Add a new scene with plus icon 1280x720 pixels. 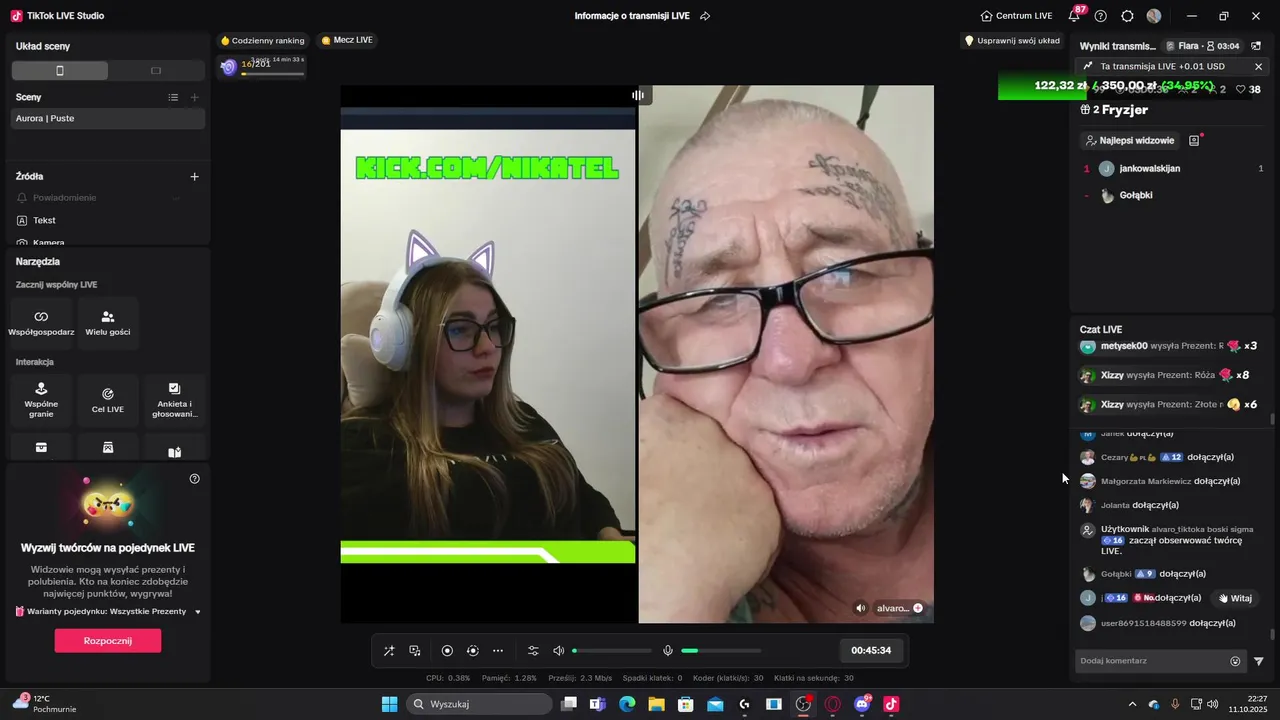tap(195, 97)
